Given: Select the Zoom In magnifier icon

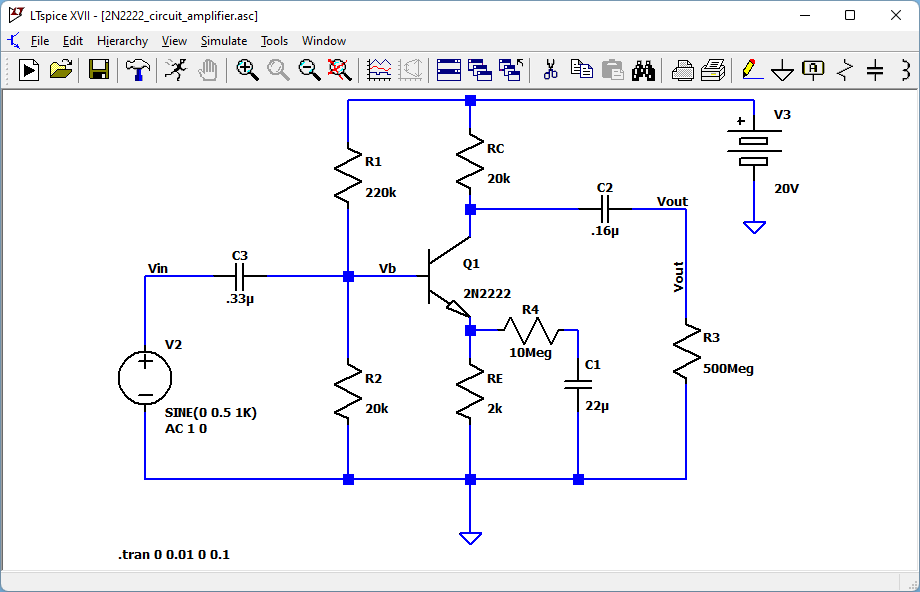Looking at the screenshot, I should click(x=247, y=70).
